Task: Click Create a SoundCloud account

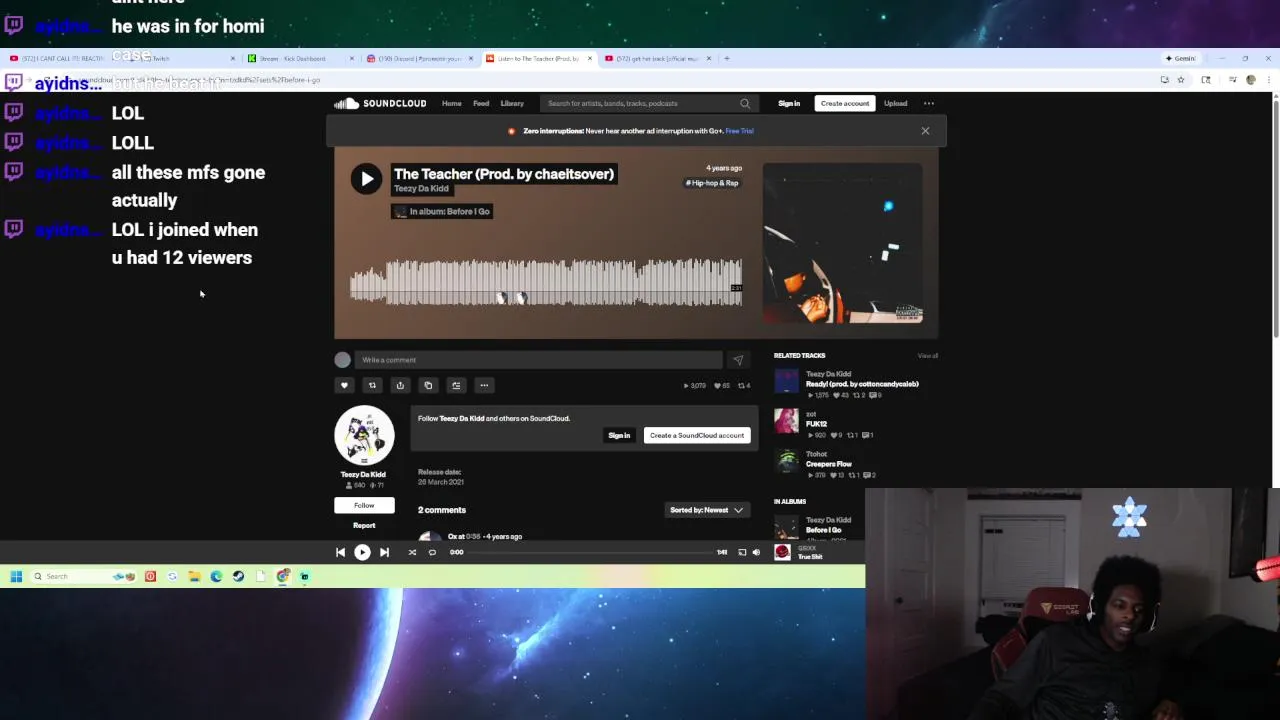Action: pos(697,435)
